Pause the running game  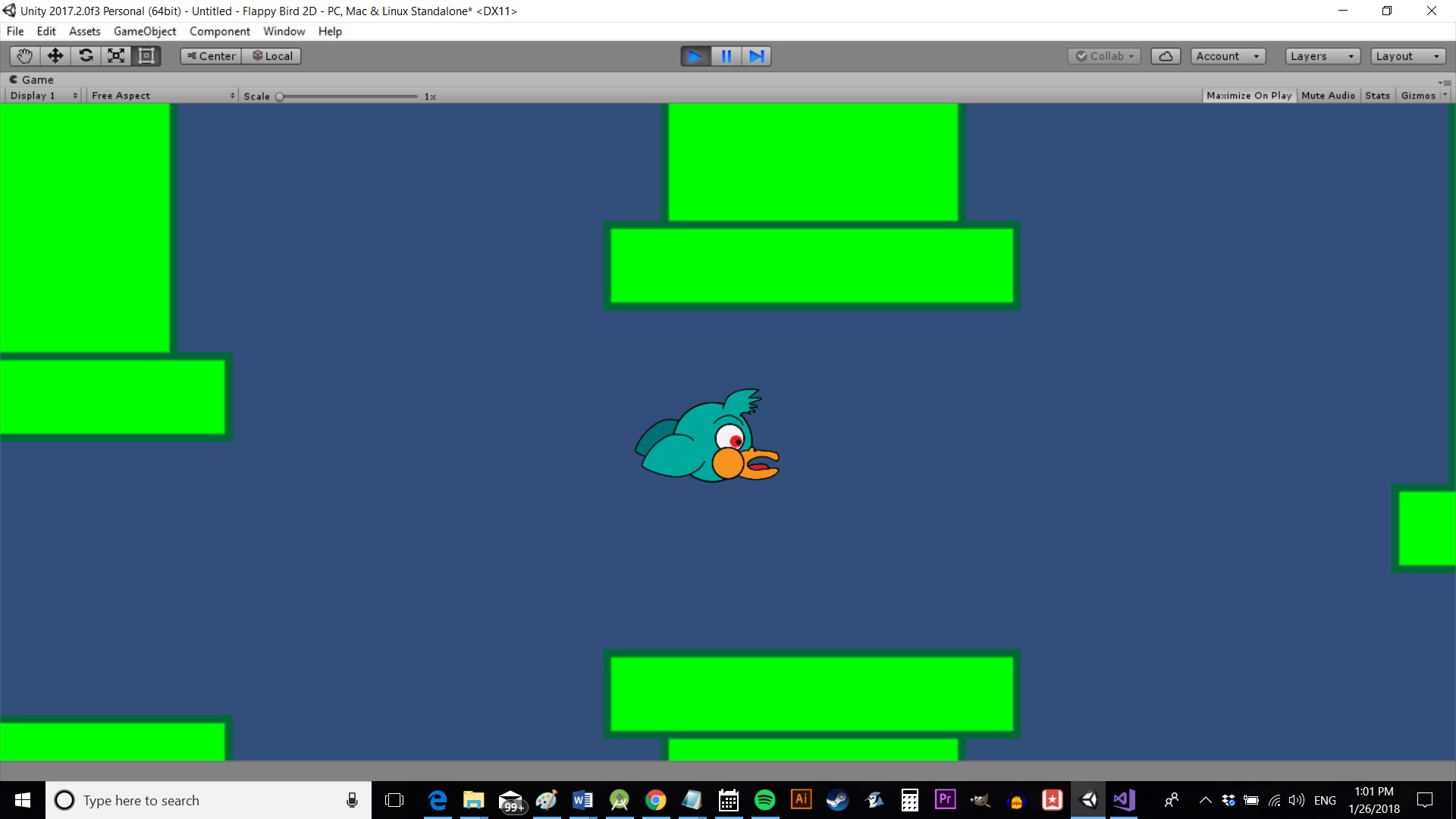[x=726, y=56]
